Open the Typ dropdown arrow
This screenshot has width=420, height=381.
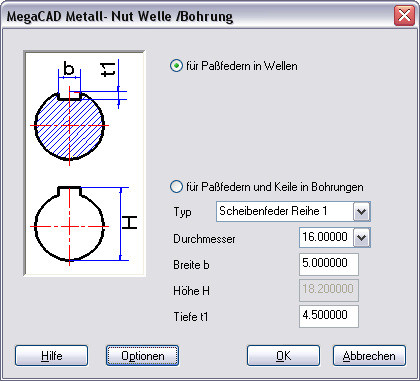[361, 211]
